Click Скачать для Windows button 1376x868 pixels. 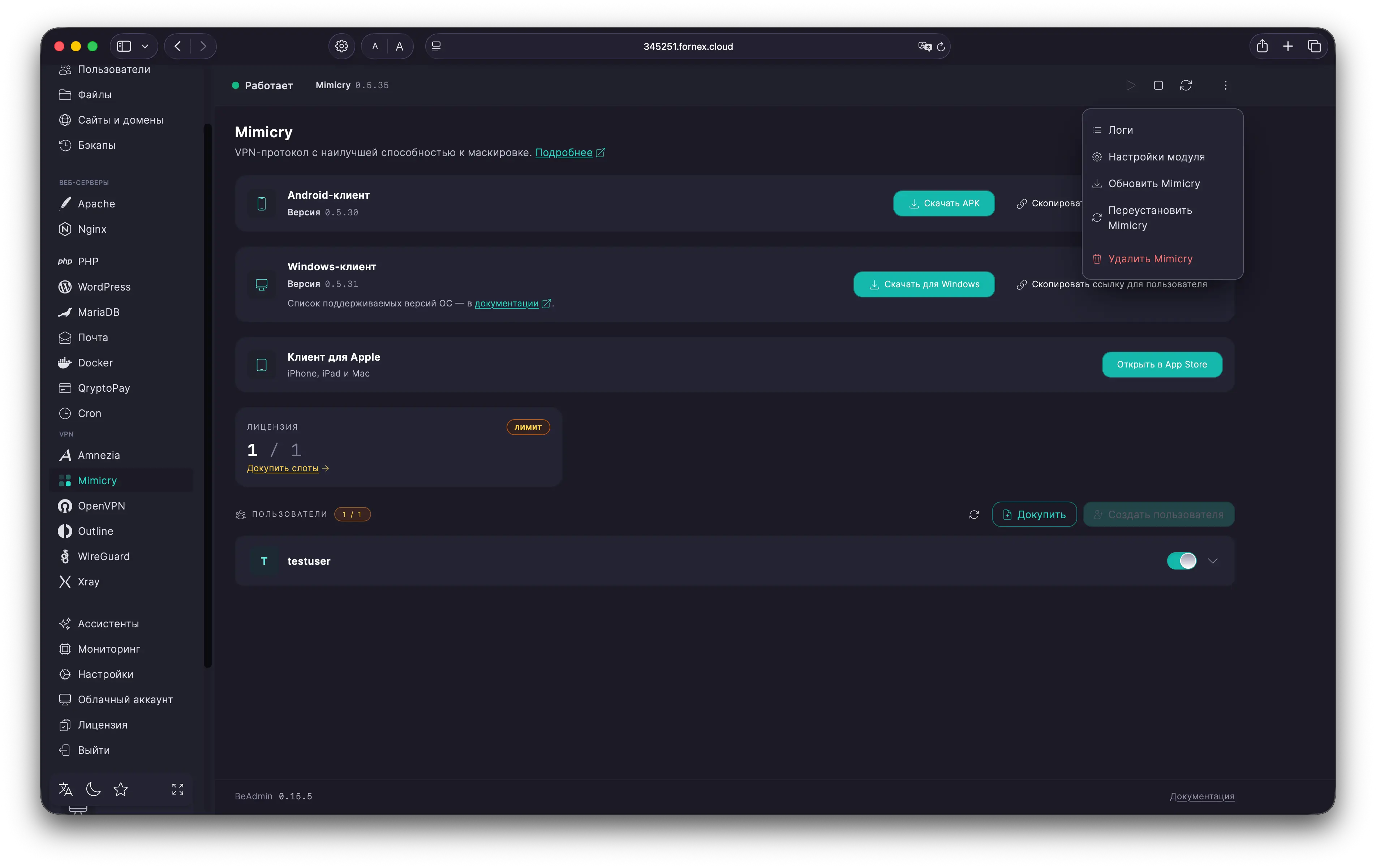(924, 284)
